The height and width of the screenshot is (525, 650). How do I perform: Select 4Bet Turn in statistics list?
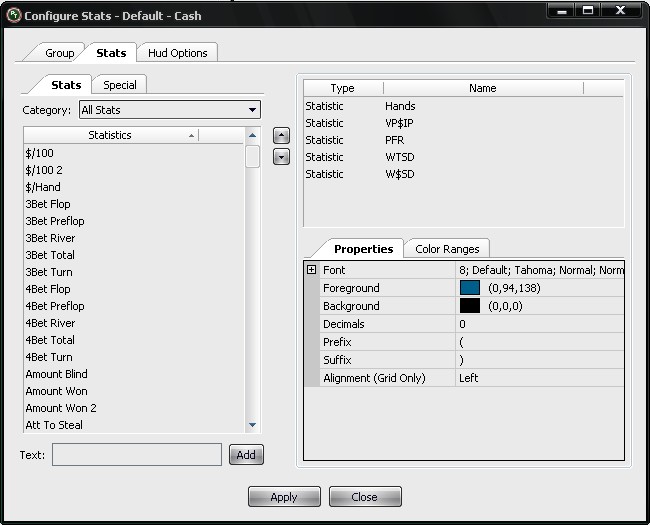tap(134, 357)
